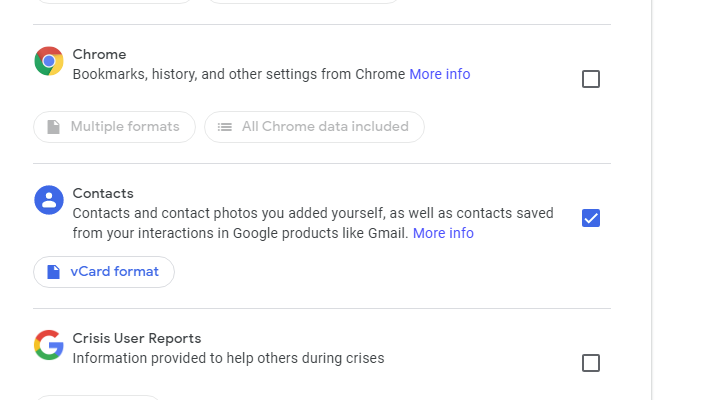Click the list icon in All Chrome data

point(224,127)
